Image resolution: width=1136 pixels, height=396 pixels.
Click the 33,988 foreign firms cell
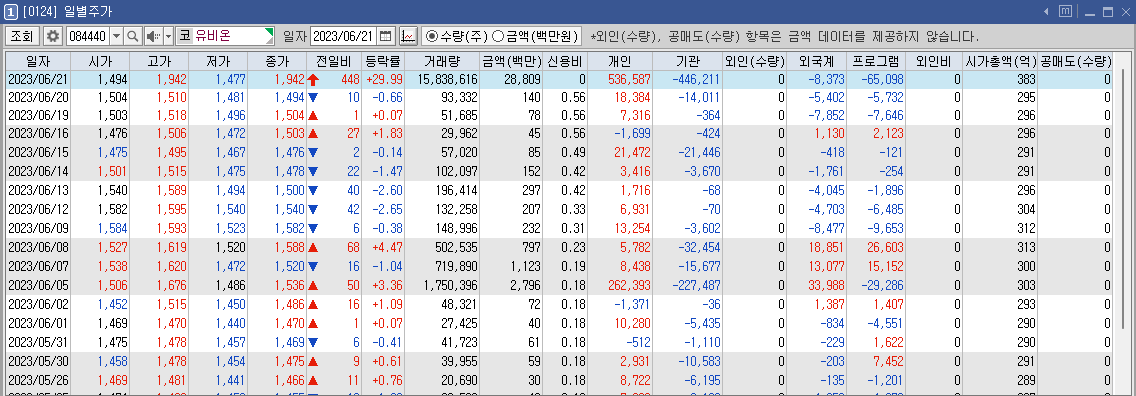pos(816,284)
